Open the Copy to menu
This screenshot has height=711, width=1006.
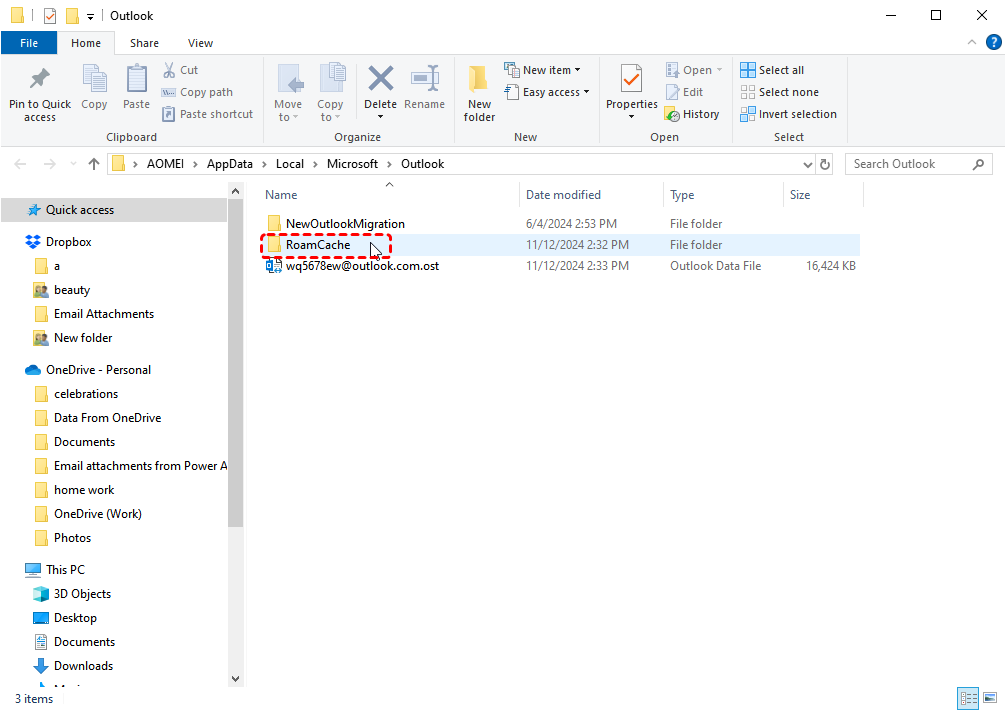pyautogui.click(x=330, y=93)
